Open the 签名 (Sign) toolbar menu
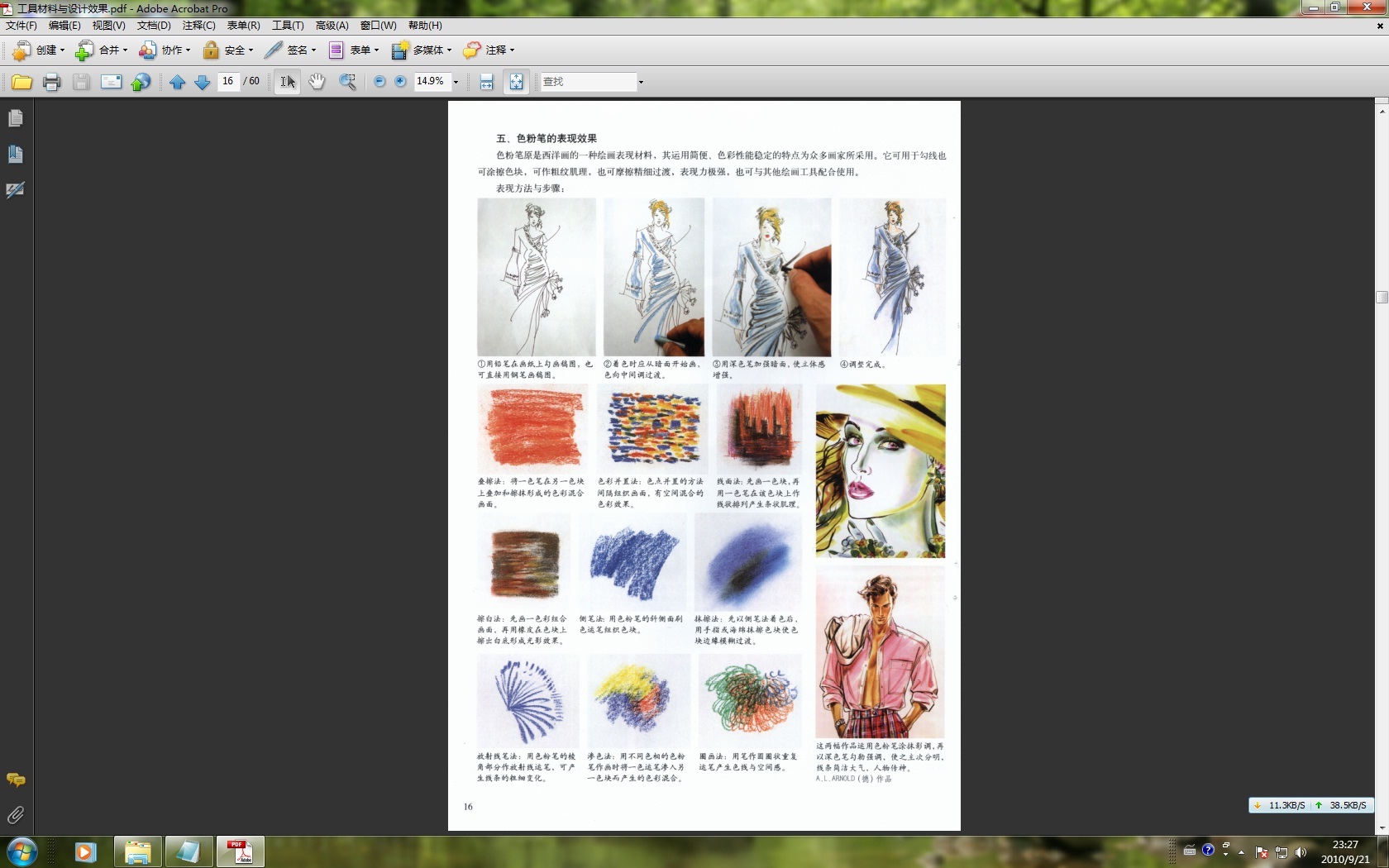The image size is (1389, 868). click(x=290, y=50)
